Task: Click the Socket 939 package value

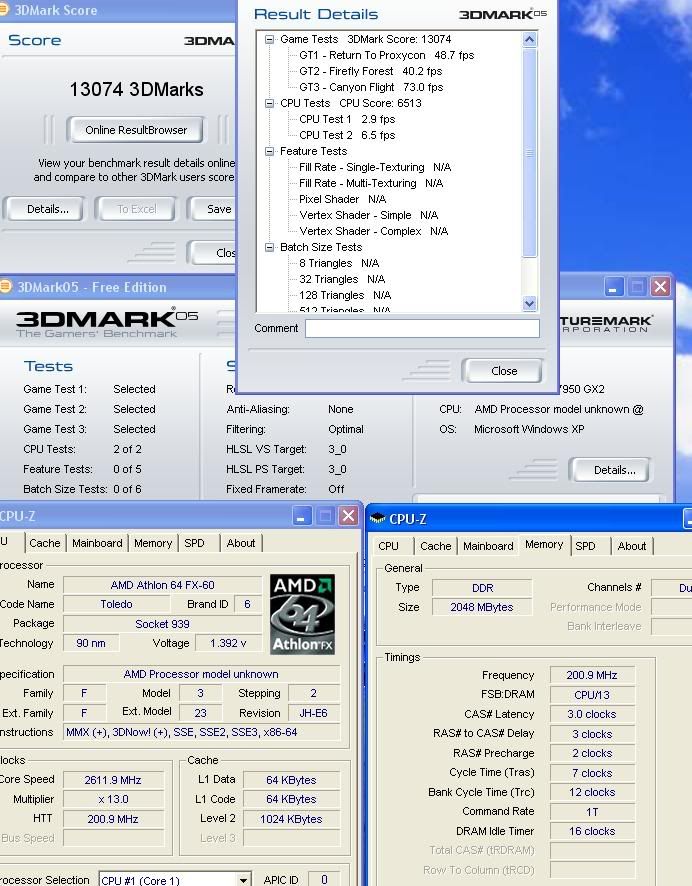Action: click(x=162, y=624)
